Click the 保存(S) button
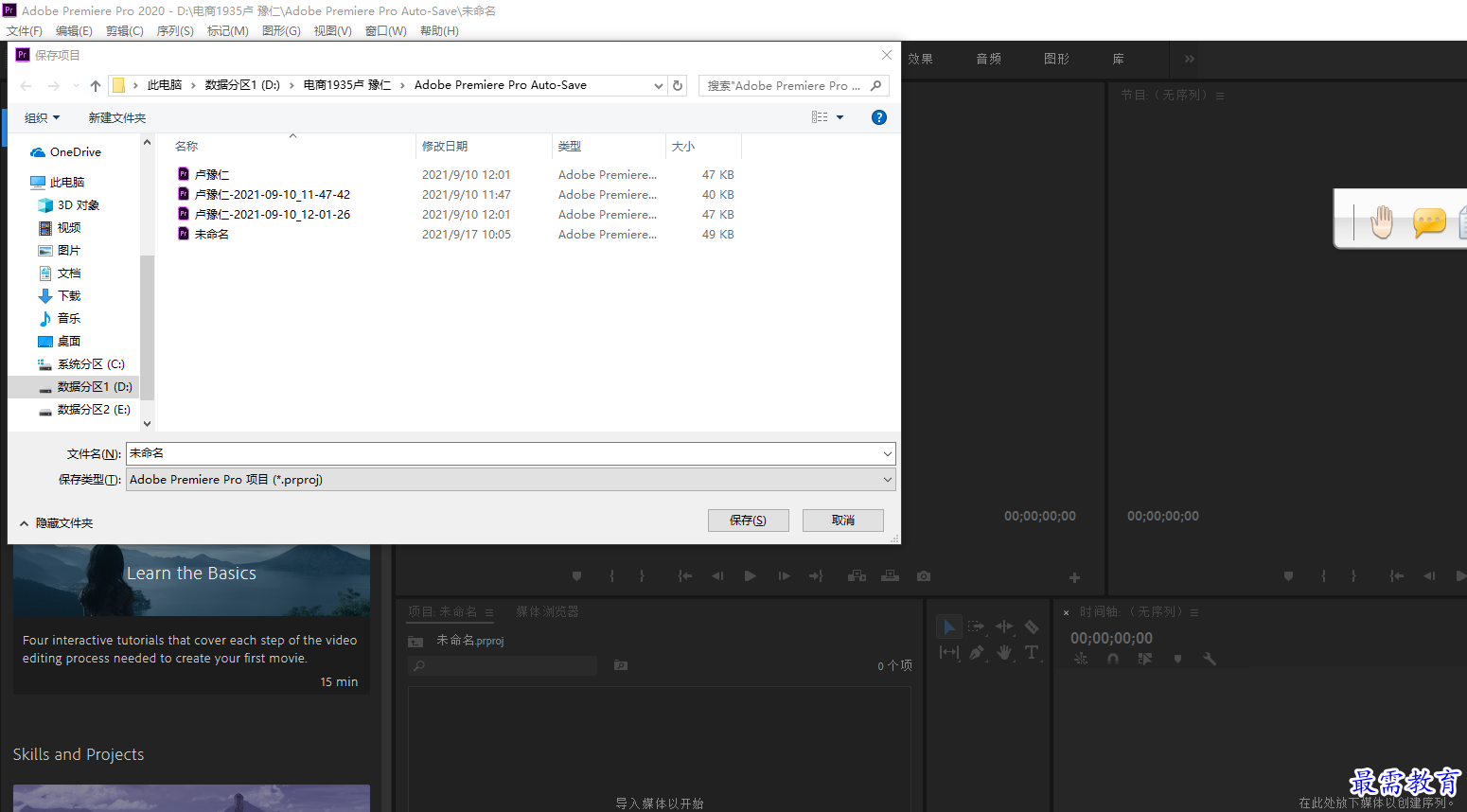Image resolution: width=1467 pixels, height=812 pixels. coord(748,520)
